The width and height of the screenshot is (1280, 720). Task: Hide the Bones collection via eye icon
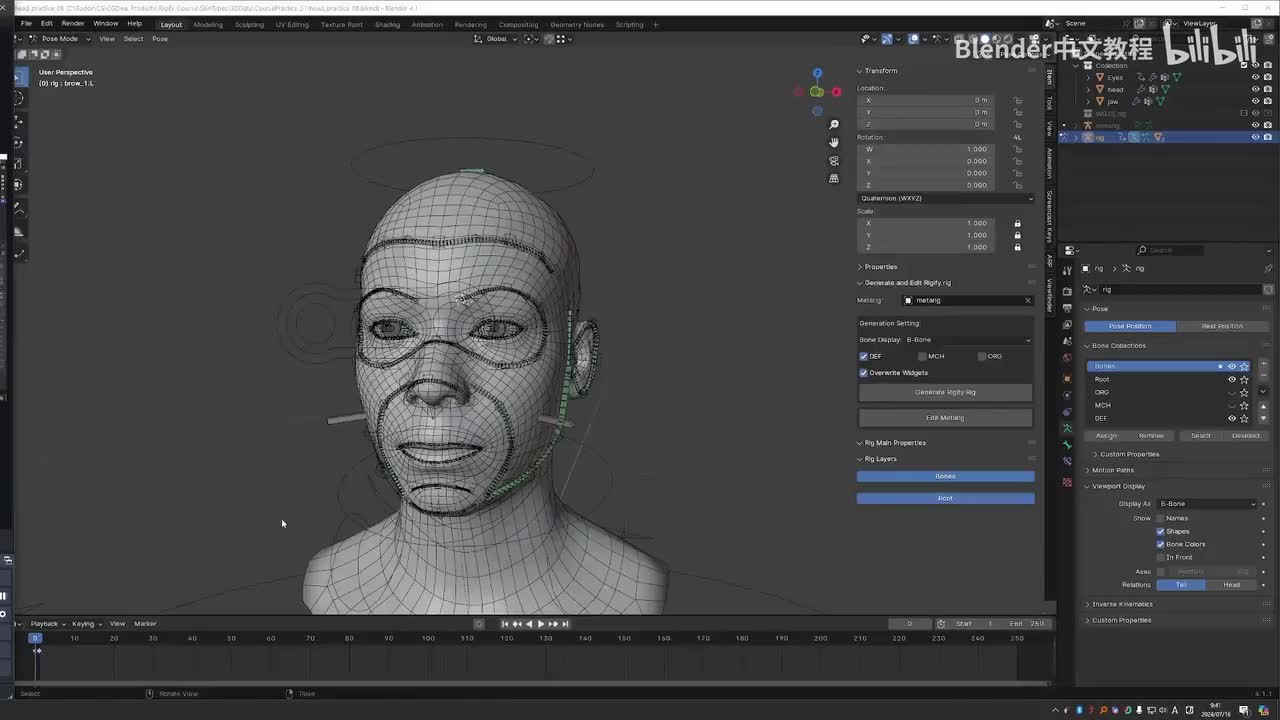pyautogui.click(x=1232, y=366)
